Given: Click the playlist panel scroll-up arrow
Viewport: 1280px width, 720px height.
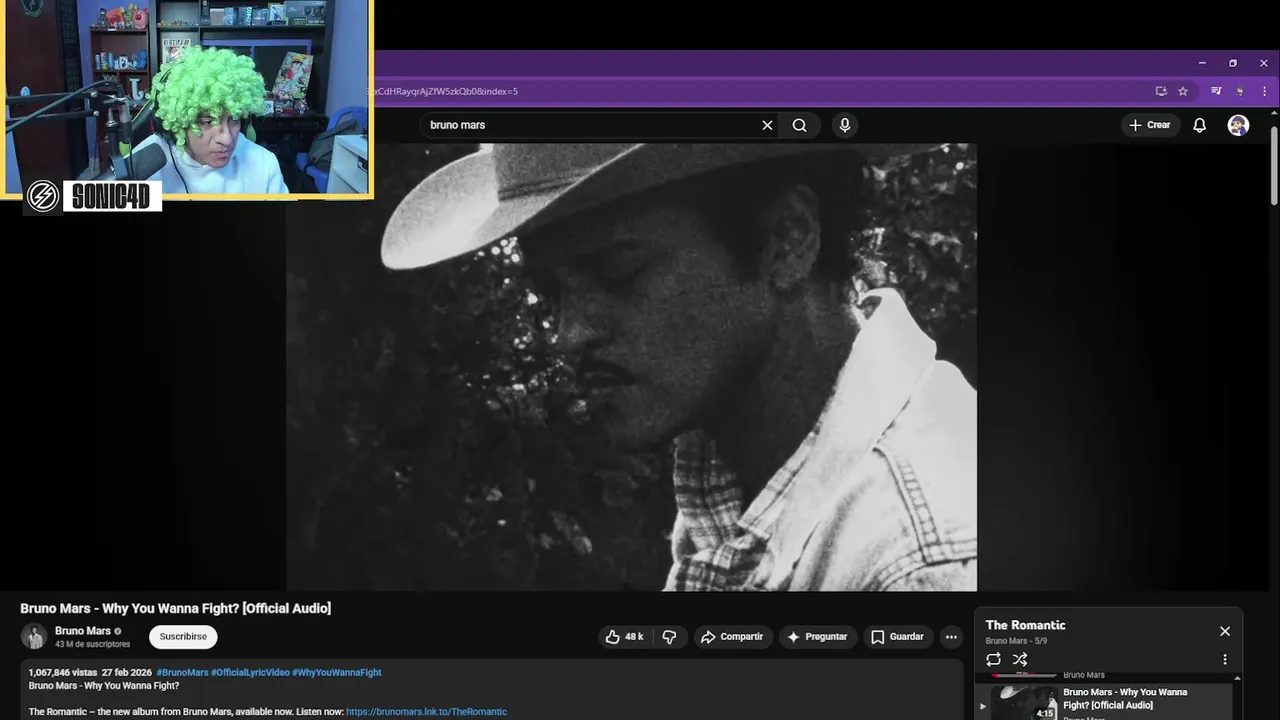Looking at the screenshot, I should [1237, 679].
